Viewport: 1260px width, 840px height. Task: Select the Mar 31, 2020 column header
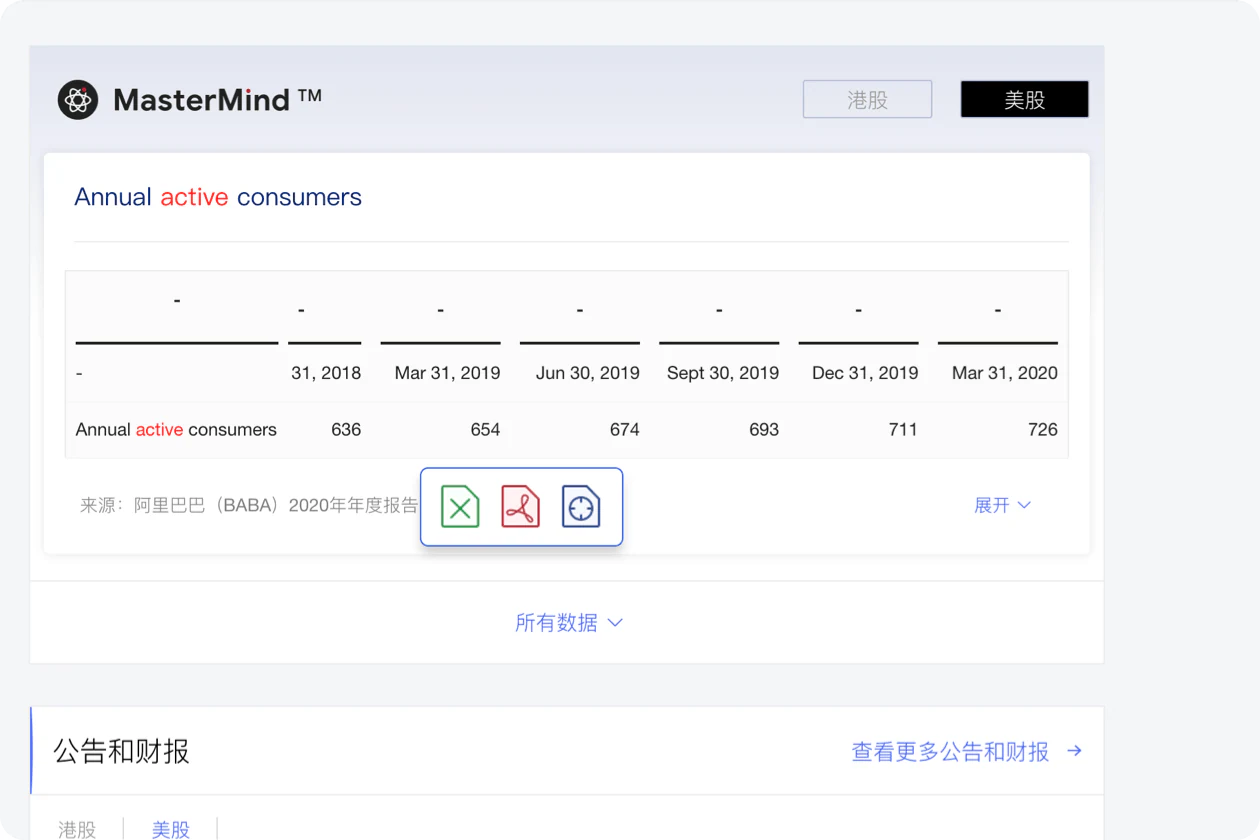coord(1004,373)
